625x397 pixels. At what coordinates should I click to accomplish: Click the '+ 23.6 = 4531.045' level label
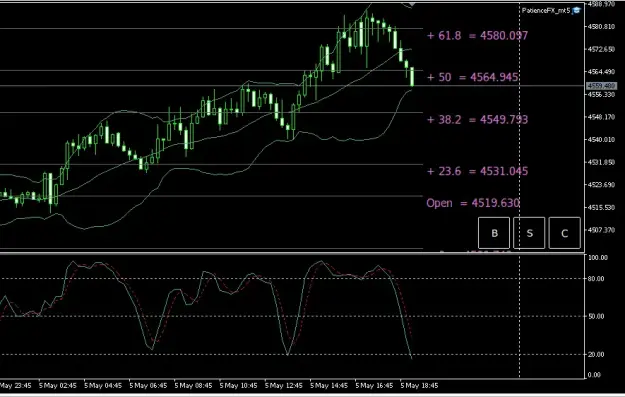tap(477, 171)
